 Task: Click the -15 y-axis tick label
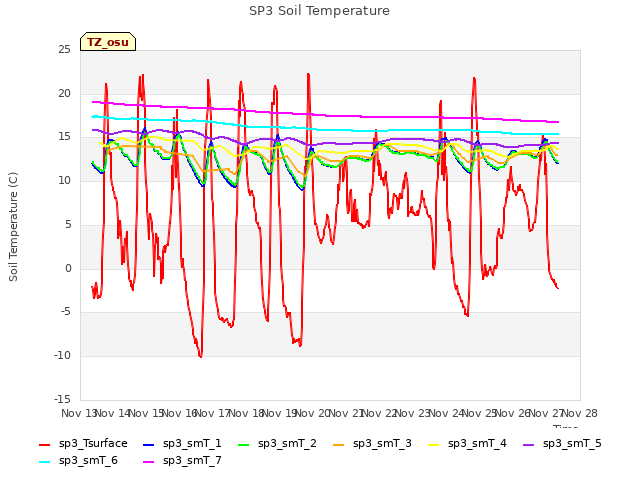pos(62,399)
